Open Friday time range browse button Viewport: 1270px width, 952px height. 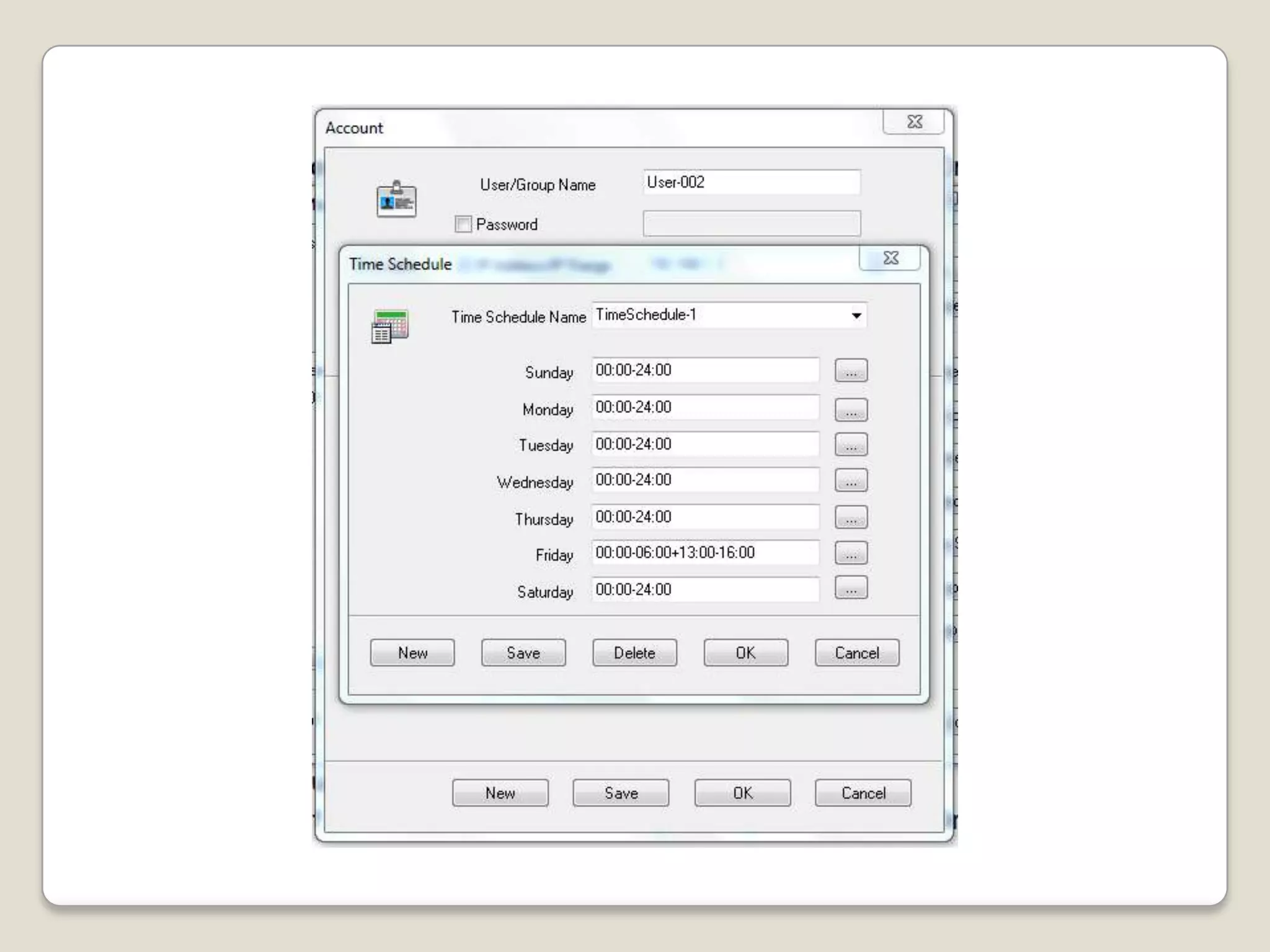851,553
